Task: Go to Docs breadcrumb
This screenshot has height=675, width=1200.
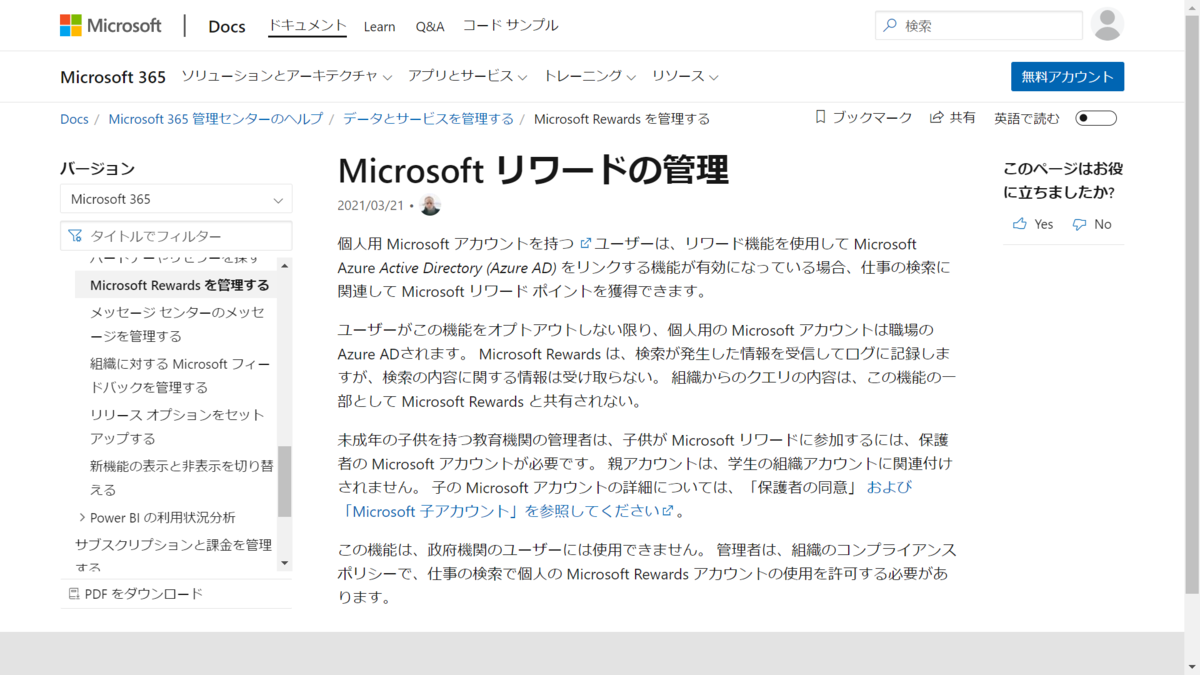Action: (74, 118)
